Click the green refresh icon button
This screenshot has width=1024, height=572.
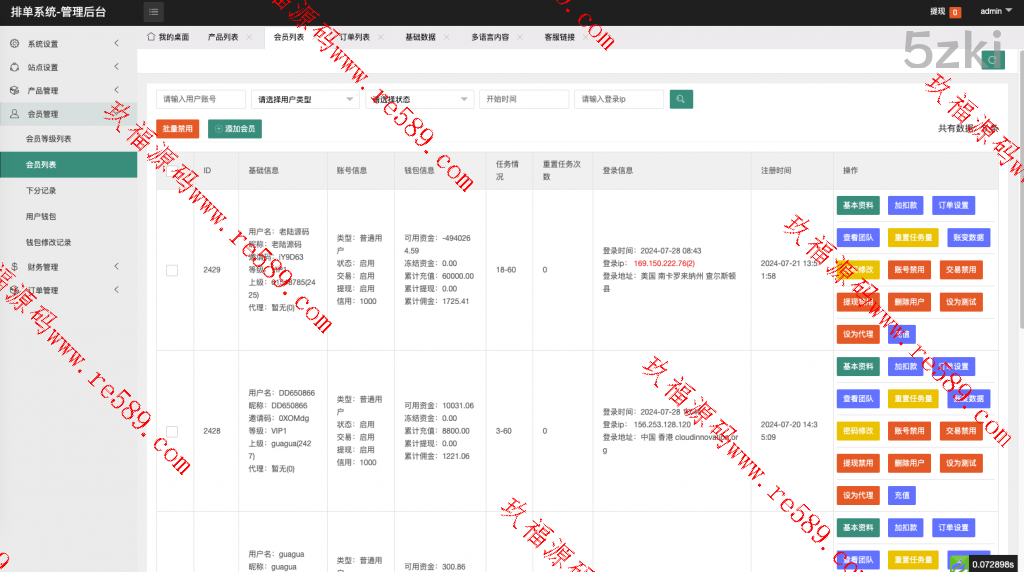pos(992,60)
